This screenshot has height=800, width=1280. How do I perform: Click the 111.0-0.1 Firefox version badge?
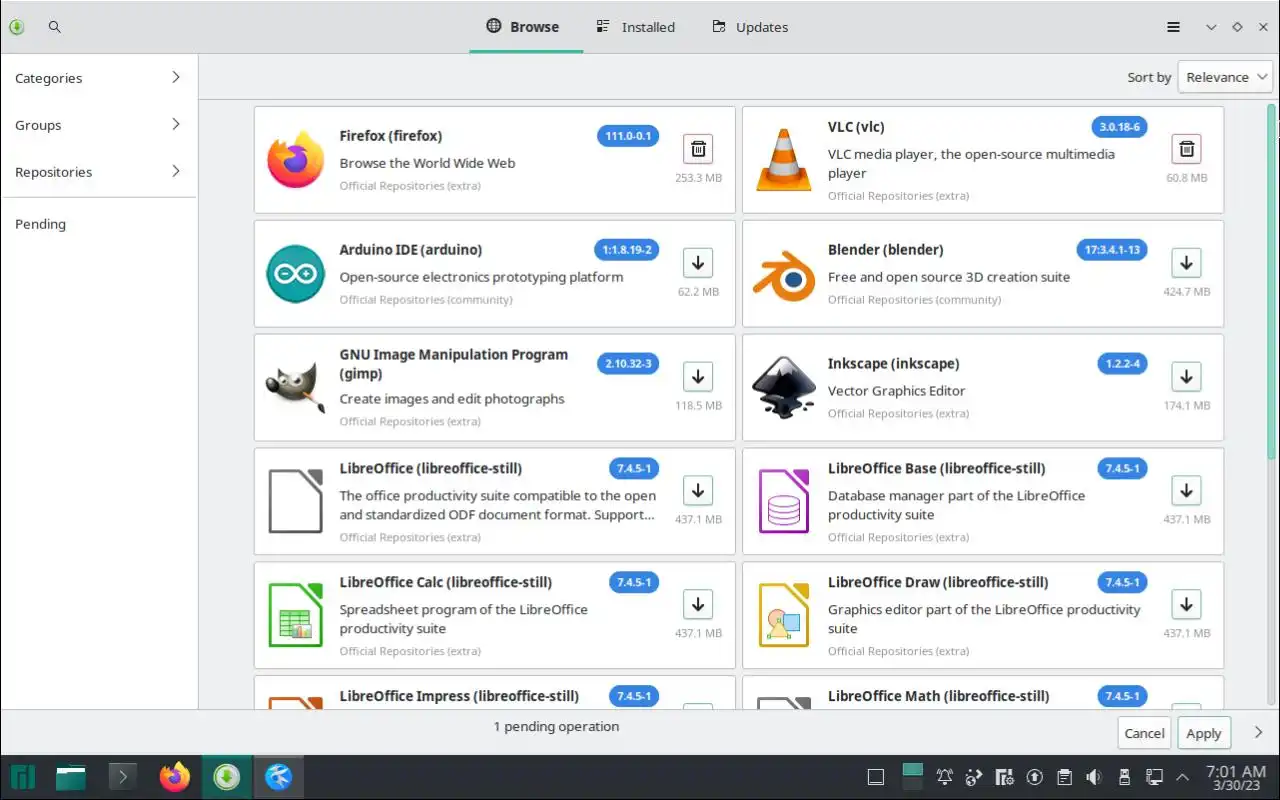[x=628, y=136]
